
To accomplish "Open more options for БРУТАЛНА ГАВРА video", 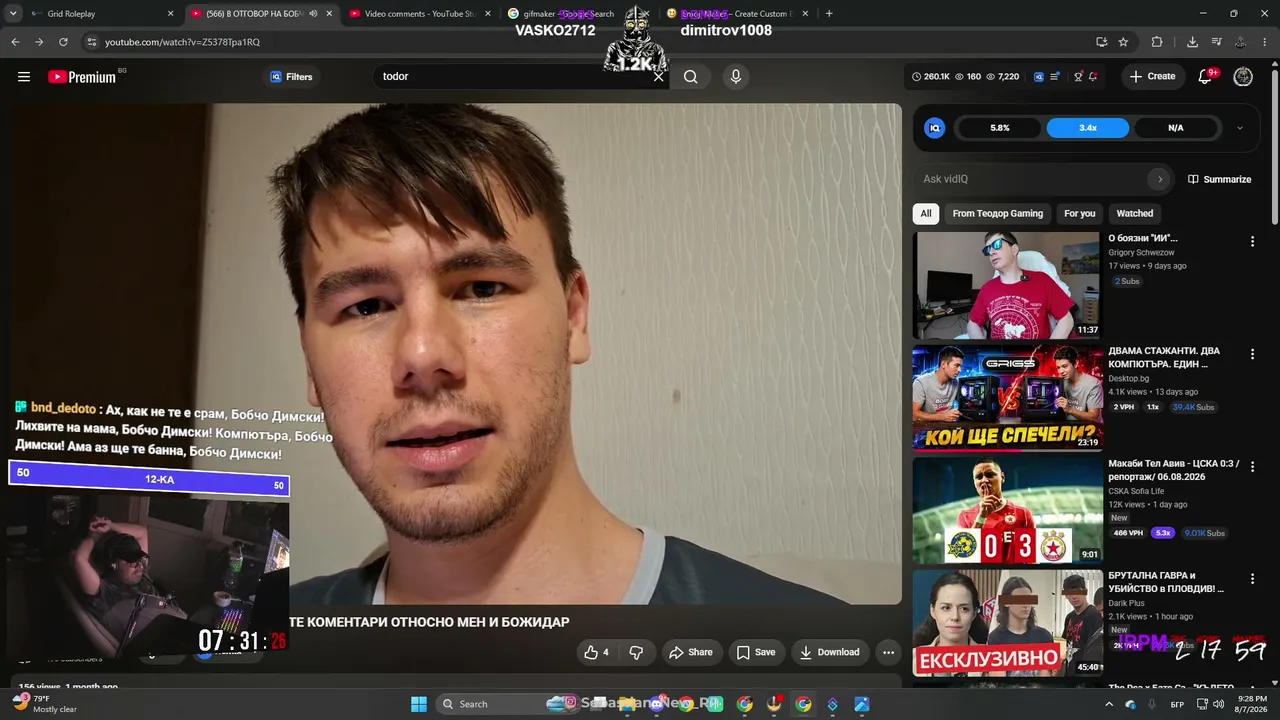I will (1252, 579).
